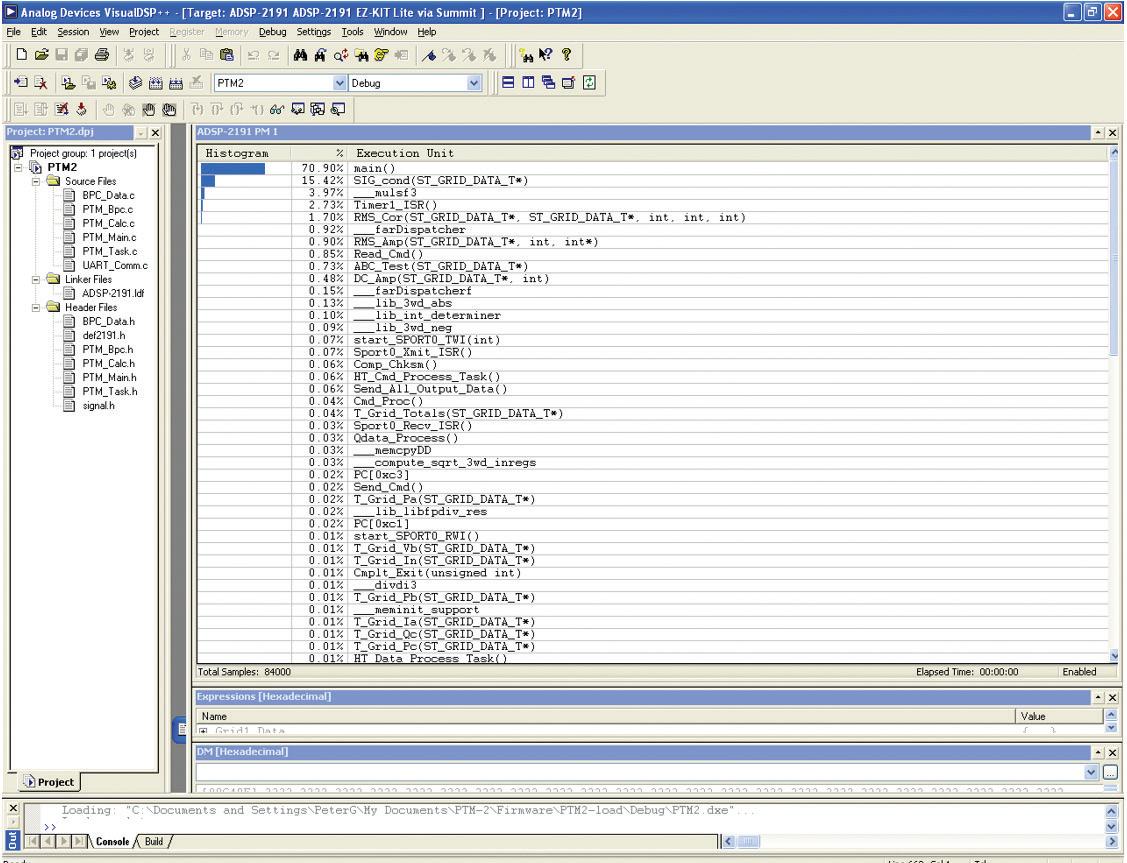Switch to the Build output tab
Image resolution: width=1127 pixels, height=863 pixels.
(154, 841)
